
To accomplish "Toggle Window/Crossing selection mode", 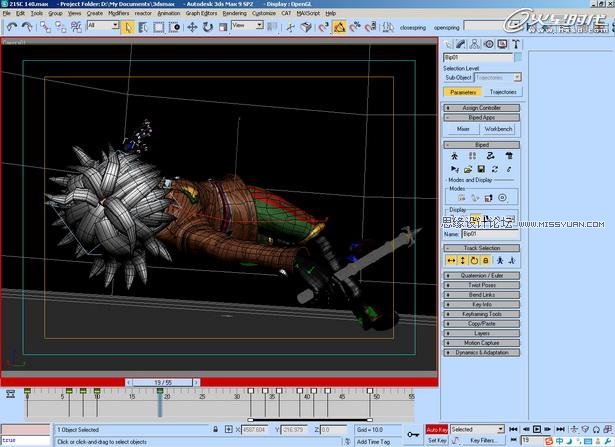I will [174, 27].
